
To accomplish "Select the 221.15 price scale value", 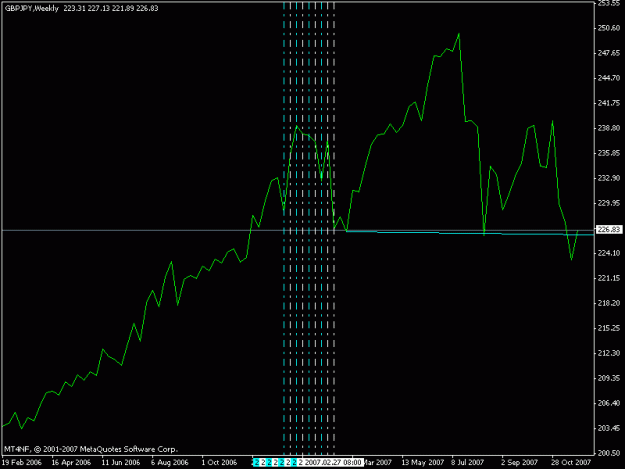I will 609,278.
